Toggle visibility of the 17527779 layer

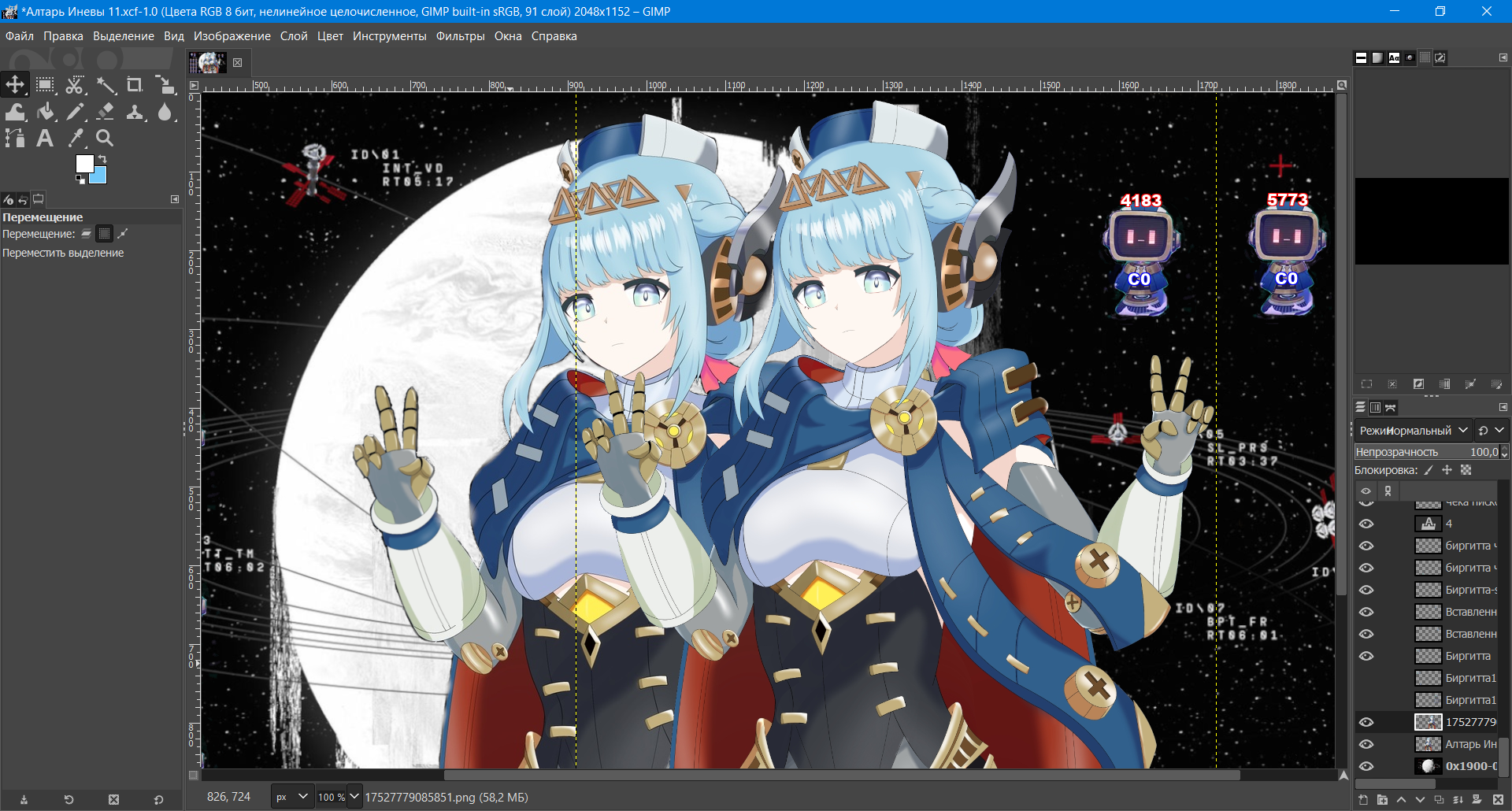(1366, 722)
